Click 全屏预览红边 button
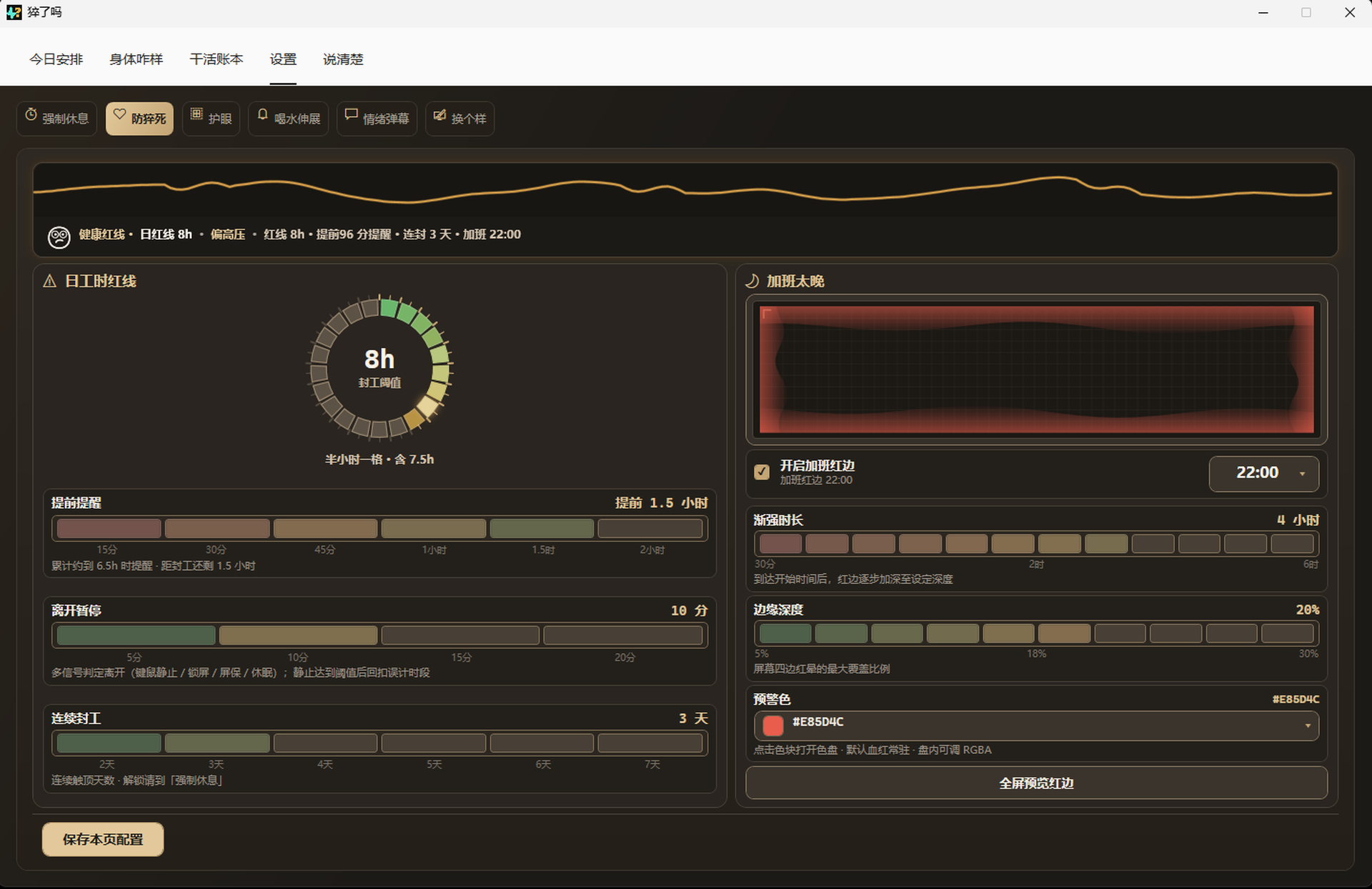1372x889 pixels. click(x=1036, y=783)
